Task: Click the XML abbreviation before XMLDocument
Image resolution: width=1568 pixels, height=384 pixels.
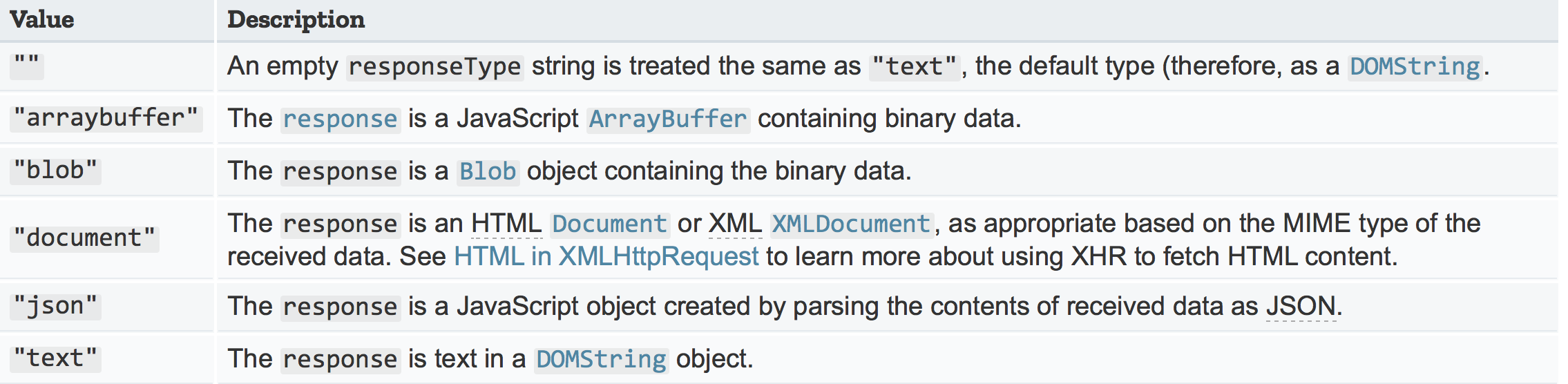Action: pyautogui.click(x=735, y=224)
